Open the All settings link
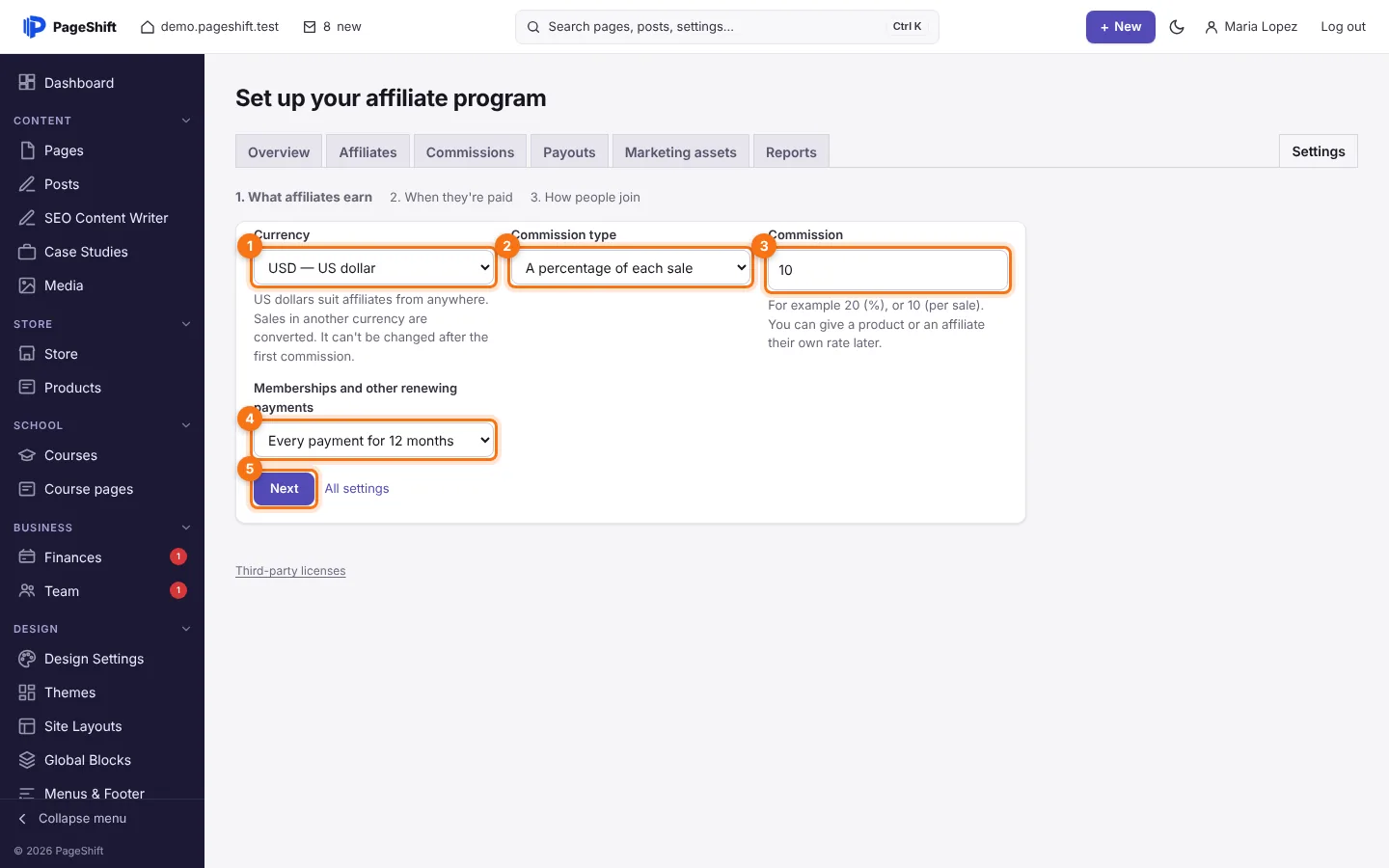Viewport: 1389px width, 868px height. (x=357, y=489)
